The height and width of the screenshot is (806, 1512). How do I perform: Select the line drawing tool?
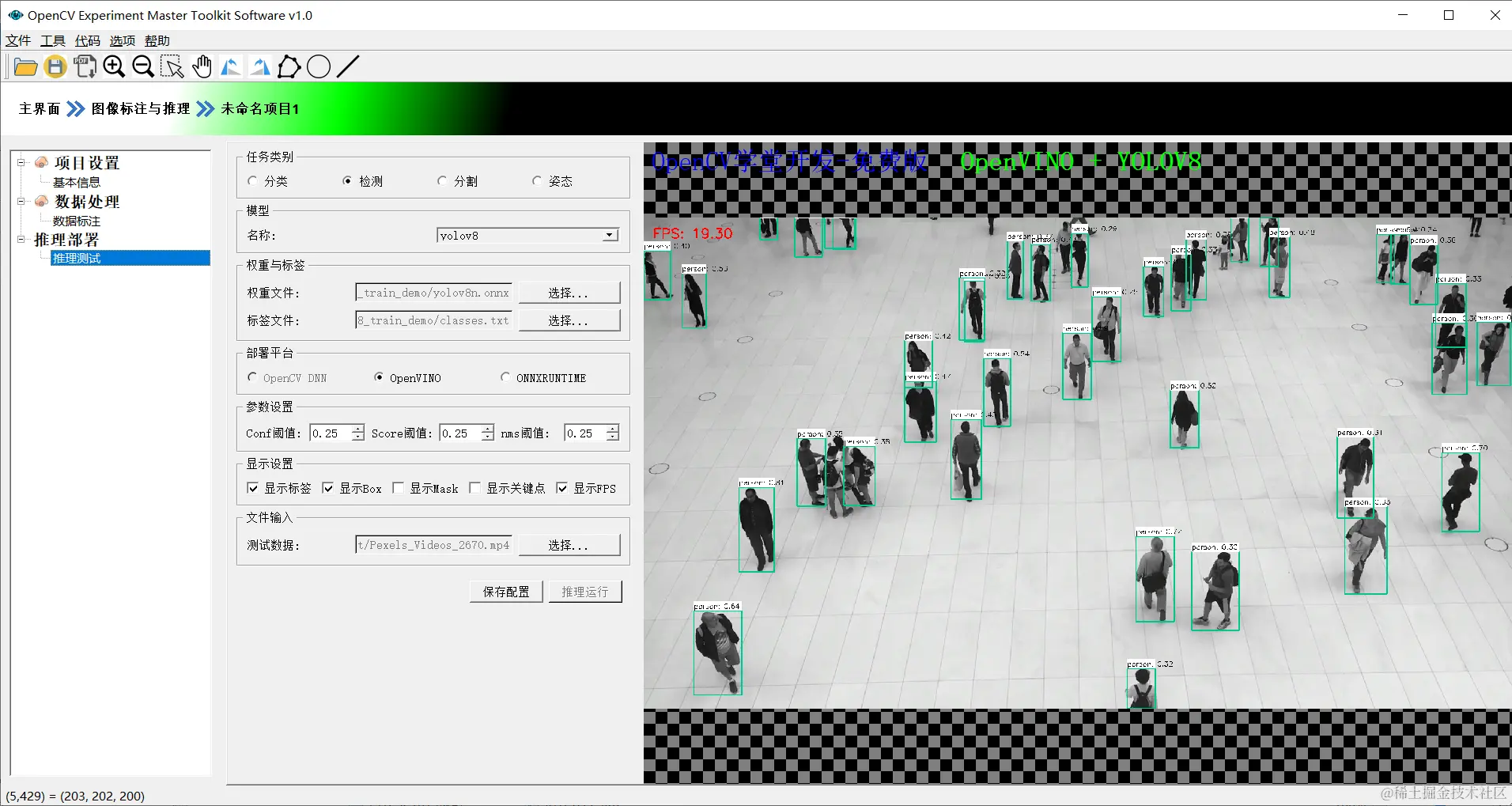click(x=348, y=67)
